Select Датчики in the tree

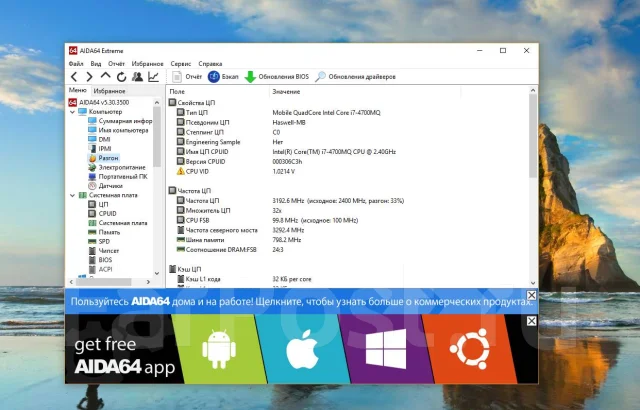[105, 186]
